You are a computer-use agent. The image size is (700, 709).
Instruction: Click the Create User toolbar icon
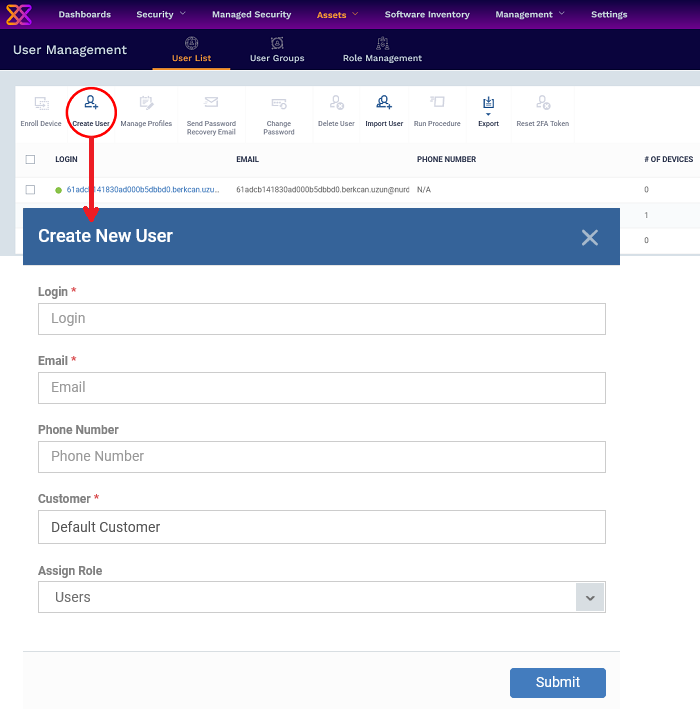(x=91, y=104)
